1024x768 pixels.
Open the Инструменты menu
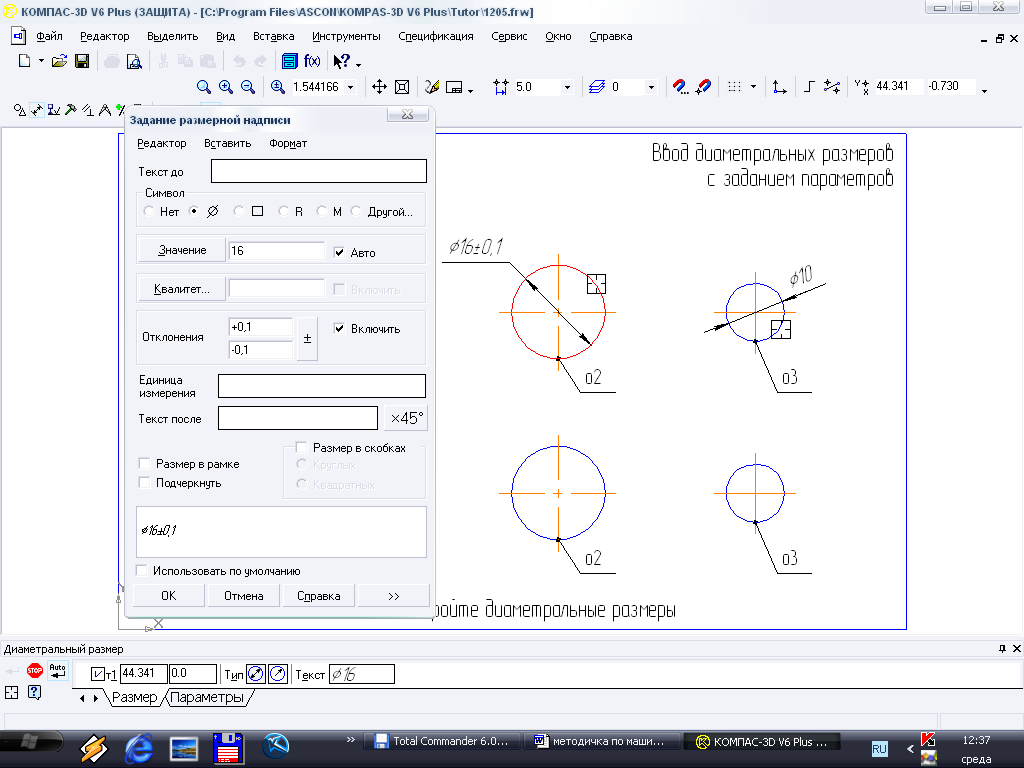(346, 37)
